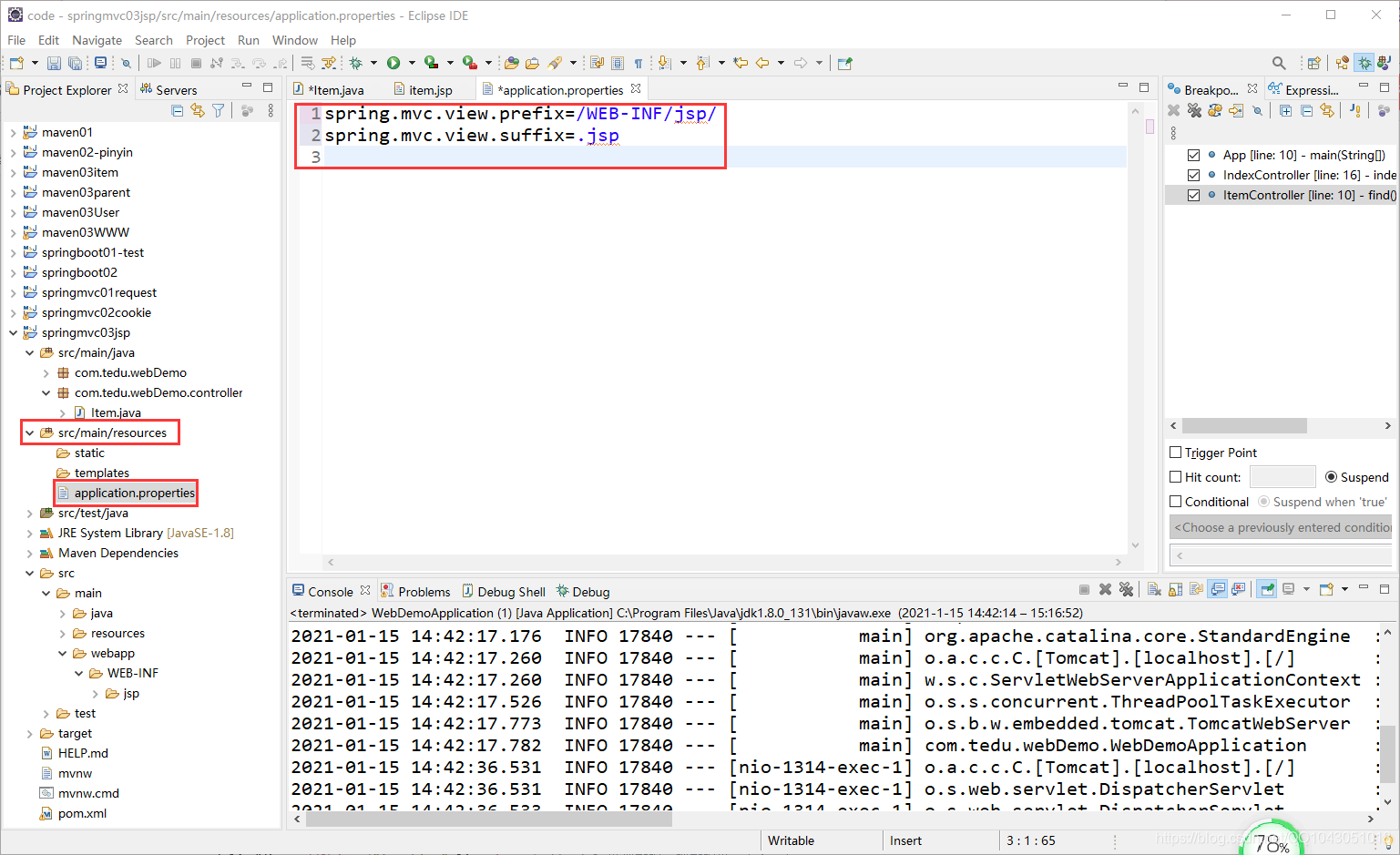Switch to the item.jsp editor tab
Viewport: 1400px width, 855px height.
click(x=424, y=89)
